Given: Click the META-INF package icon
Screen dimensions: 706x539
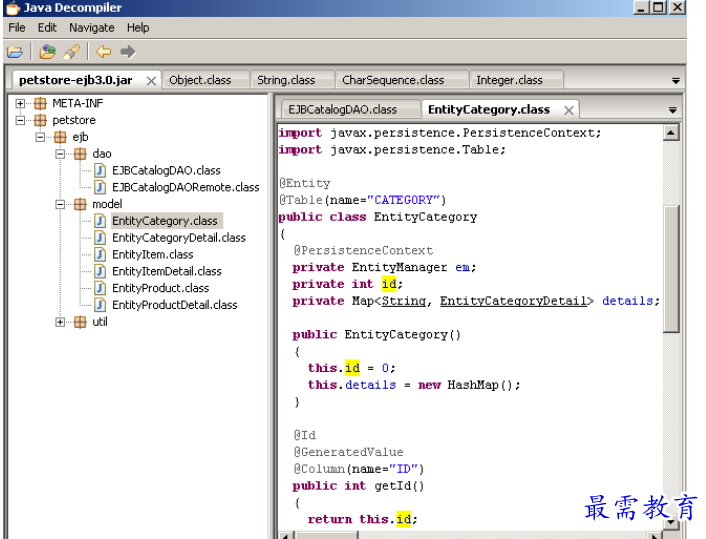Looking at the screenshot, I should point(40,104).
